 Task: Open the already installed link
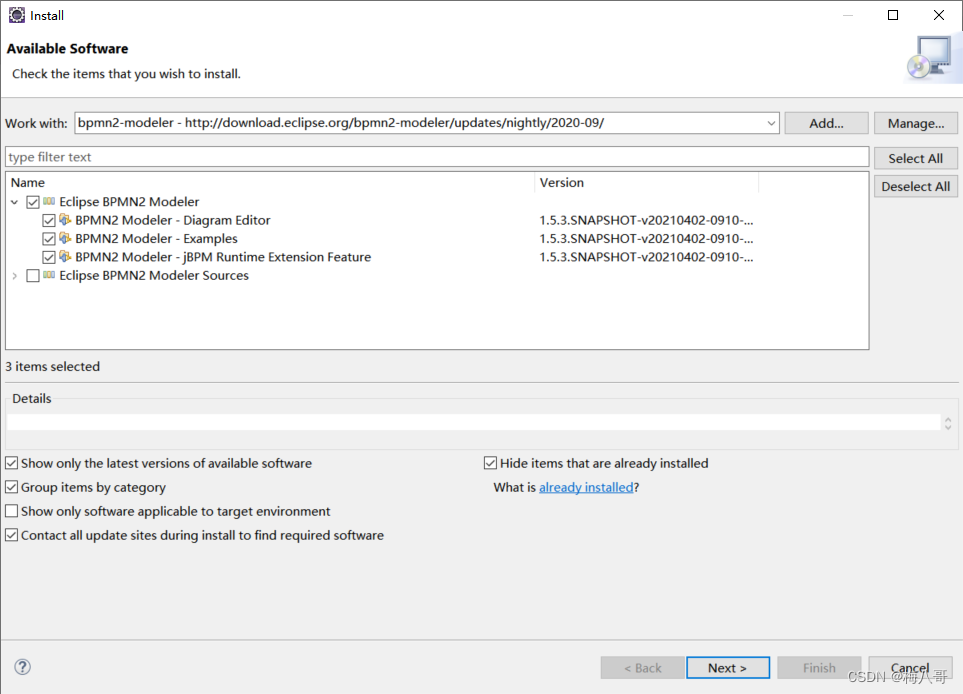click(x=586, y=487)
